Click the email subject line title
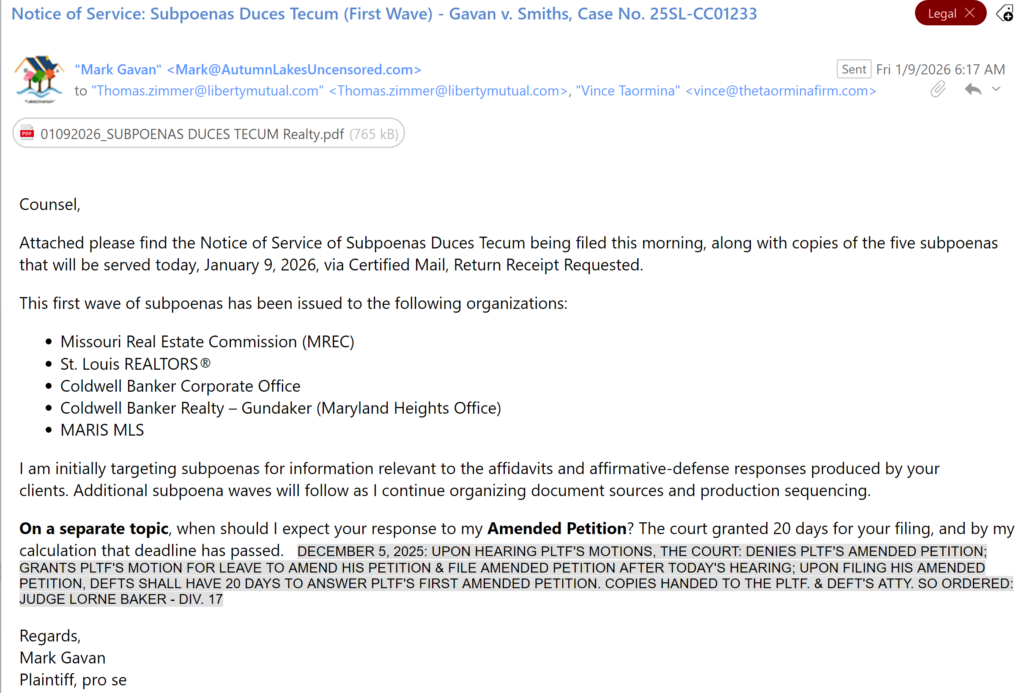This screenshot has height=693, width=1024. coord(384,14)
